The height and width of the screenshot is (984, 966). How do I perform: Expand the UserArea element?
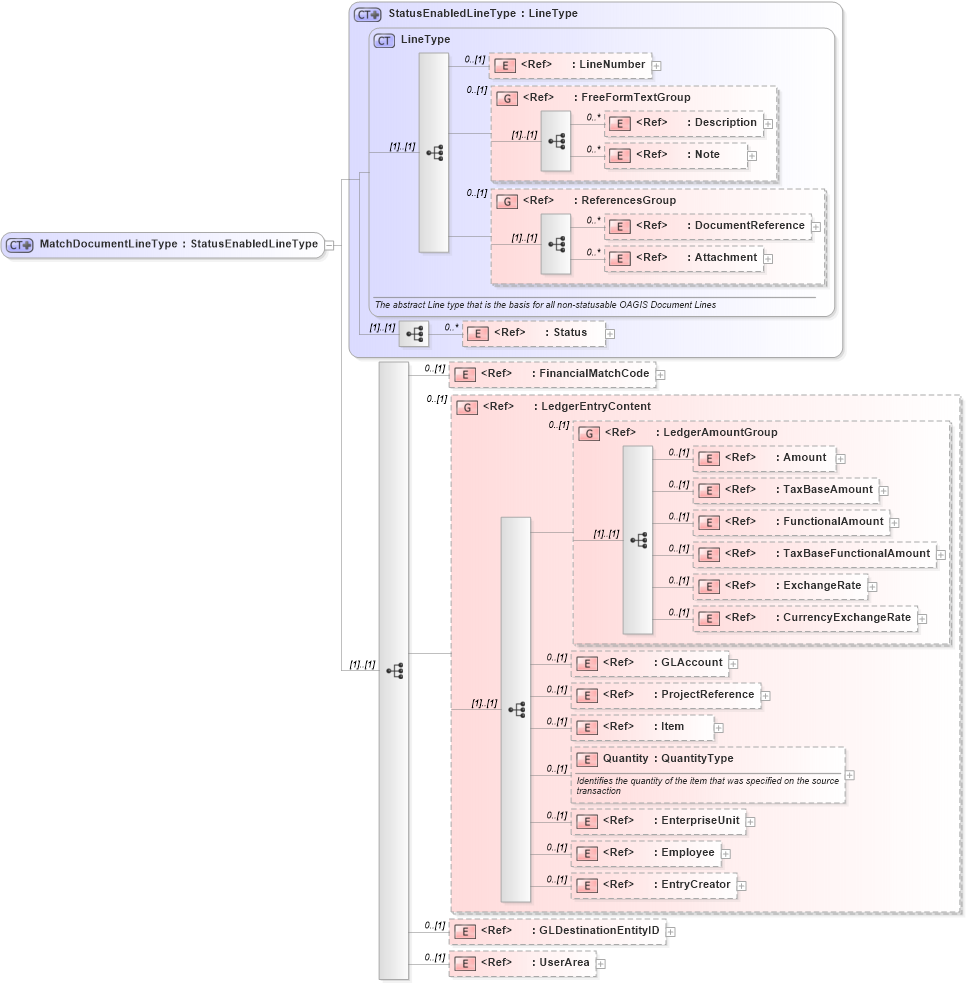tap(600, 964)
